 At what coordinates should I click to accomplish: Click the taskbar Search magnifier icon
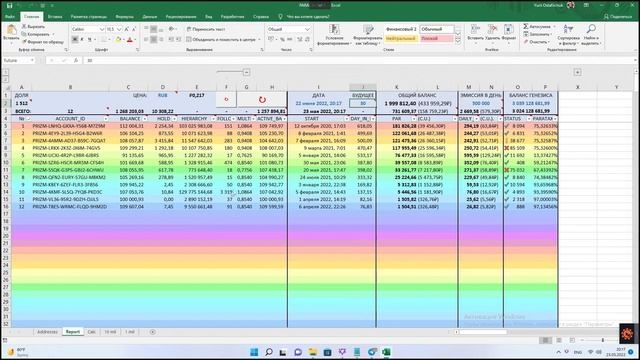269,352
